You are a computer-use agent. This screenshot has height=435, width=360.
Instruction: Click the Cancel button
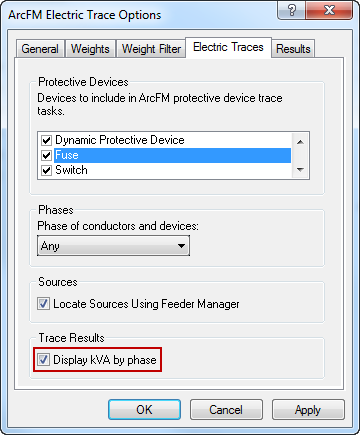tap(226, 410)
